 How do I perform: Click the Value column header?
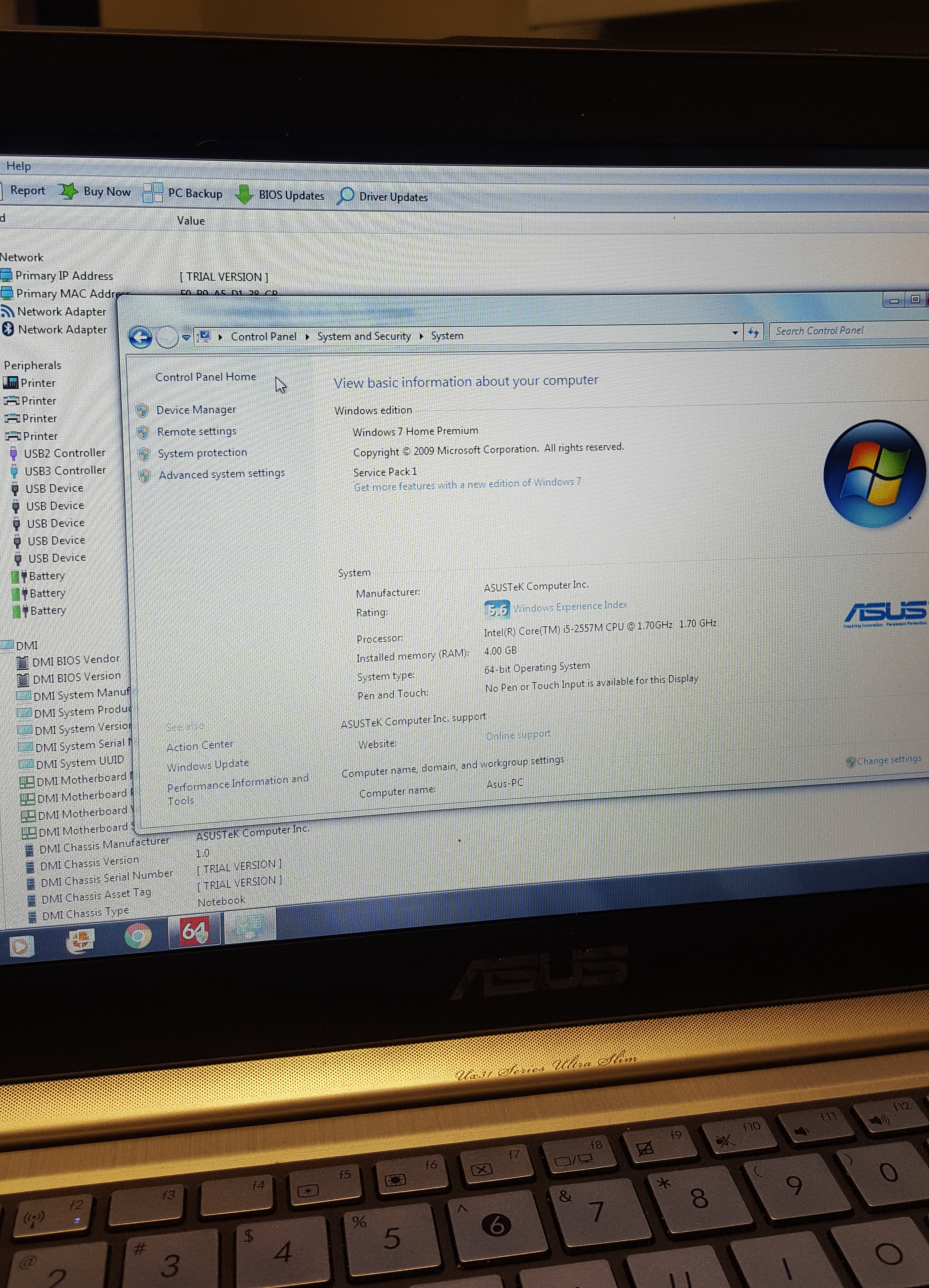coord(191,220)
